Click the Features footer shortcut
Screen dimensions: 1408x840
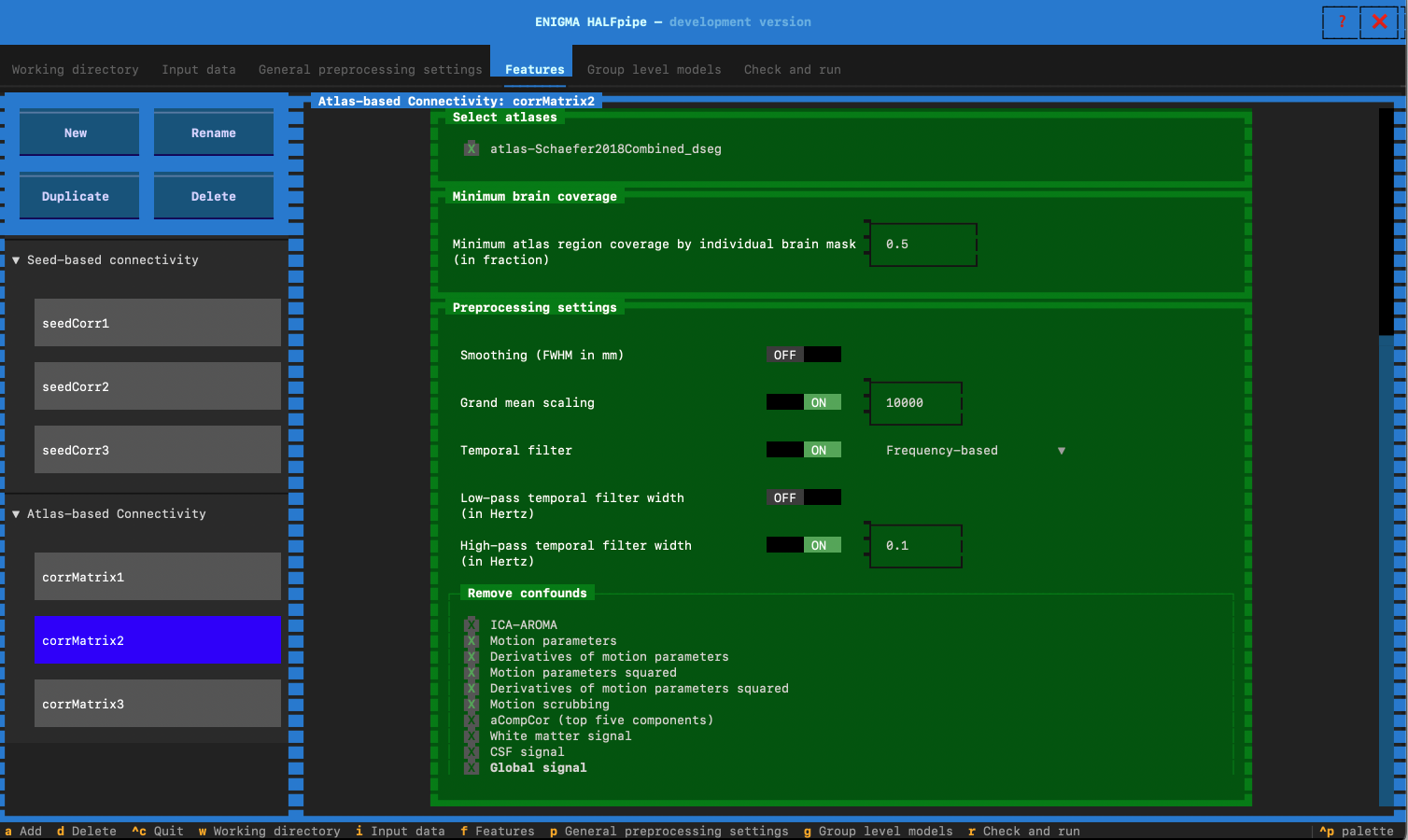tap(498, 832)
